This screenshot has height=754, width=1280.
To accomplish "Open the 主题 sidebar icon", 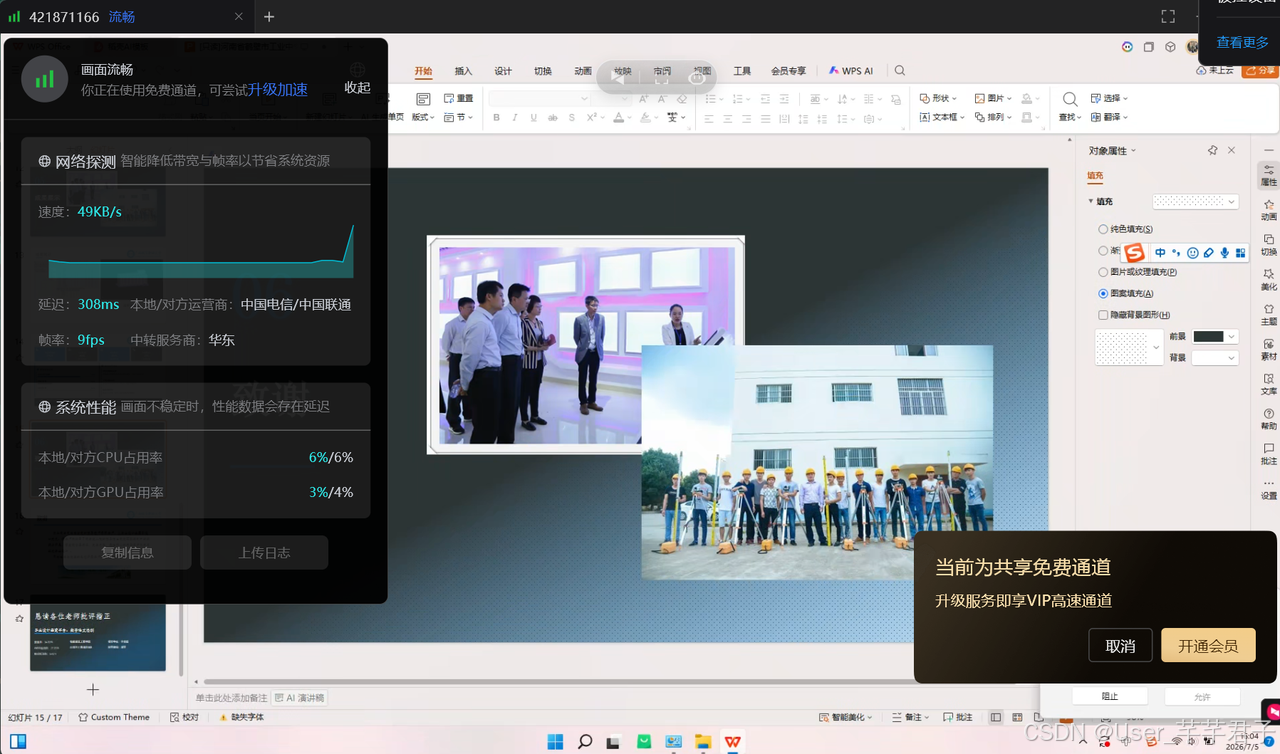I will (x=1269, y=314).
